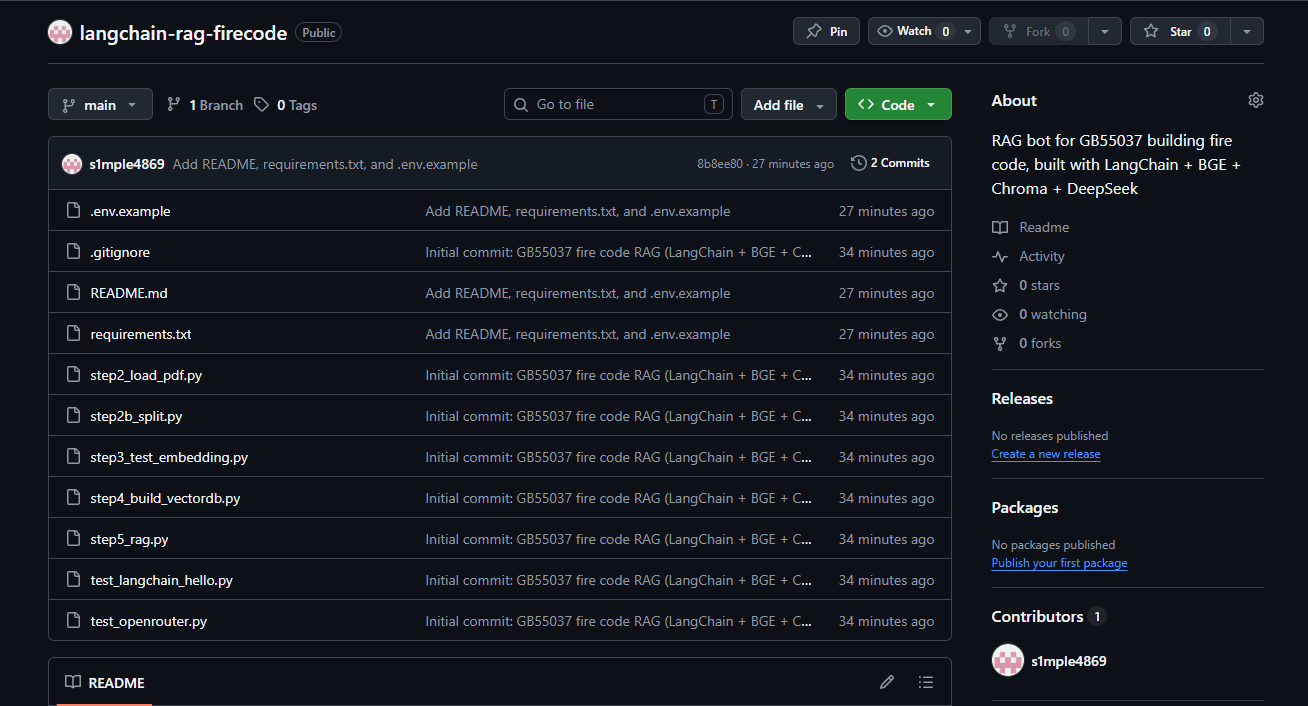1308x706 pixels.
Task: Click the Fork button
Action: coord(1038,31)
